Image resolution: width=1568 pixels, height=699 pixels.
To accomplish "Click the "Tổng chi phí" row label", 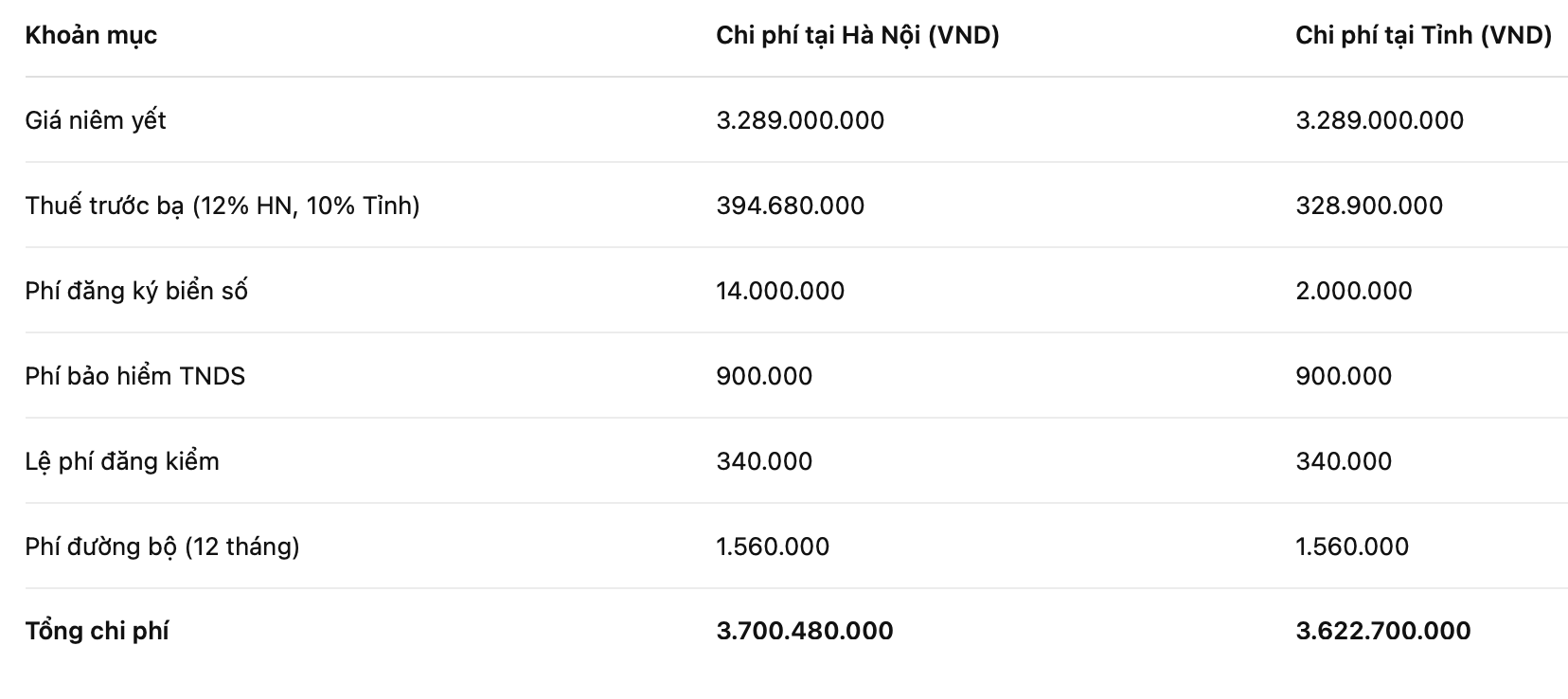I will point(97,632).
